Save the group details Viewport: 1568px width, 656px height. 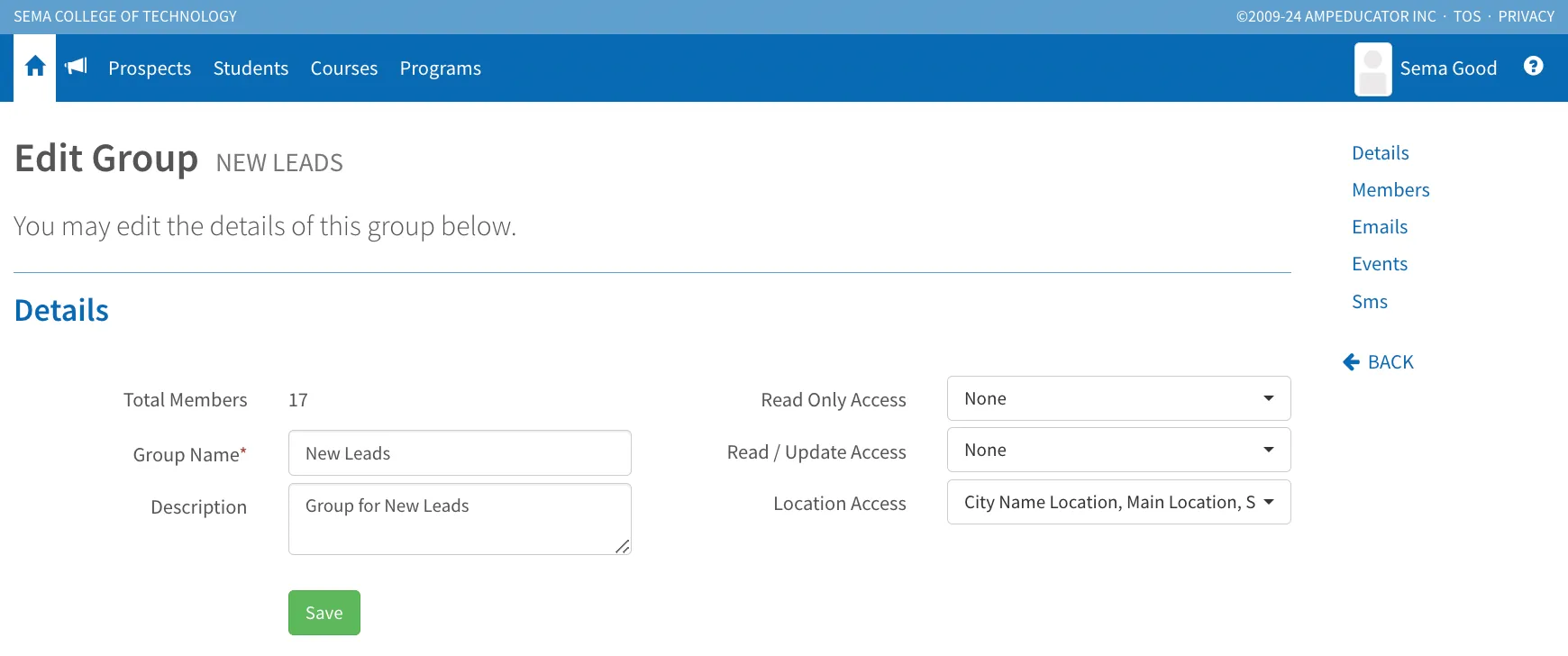point(324,613)
